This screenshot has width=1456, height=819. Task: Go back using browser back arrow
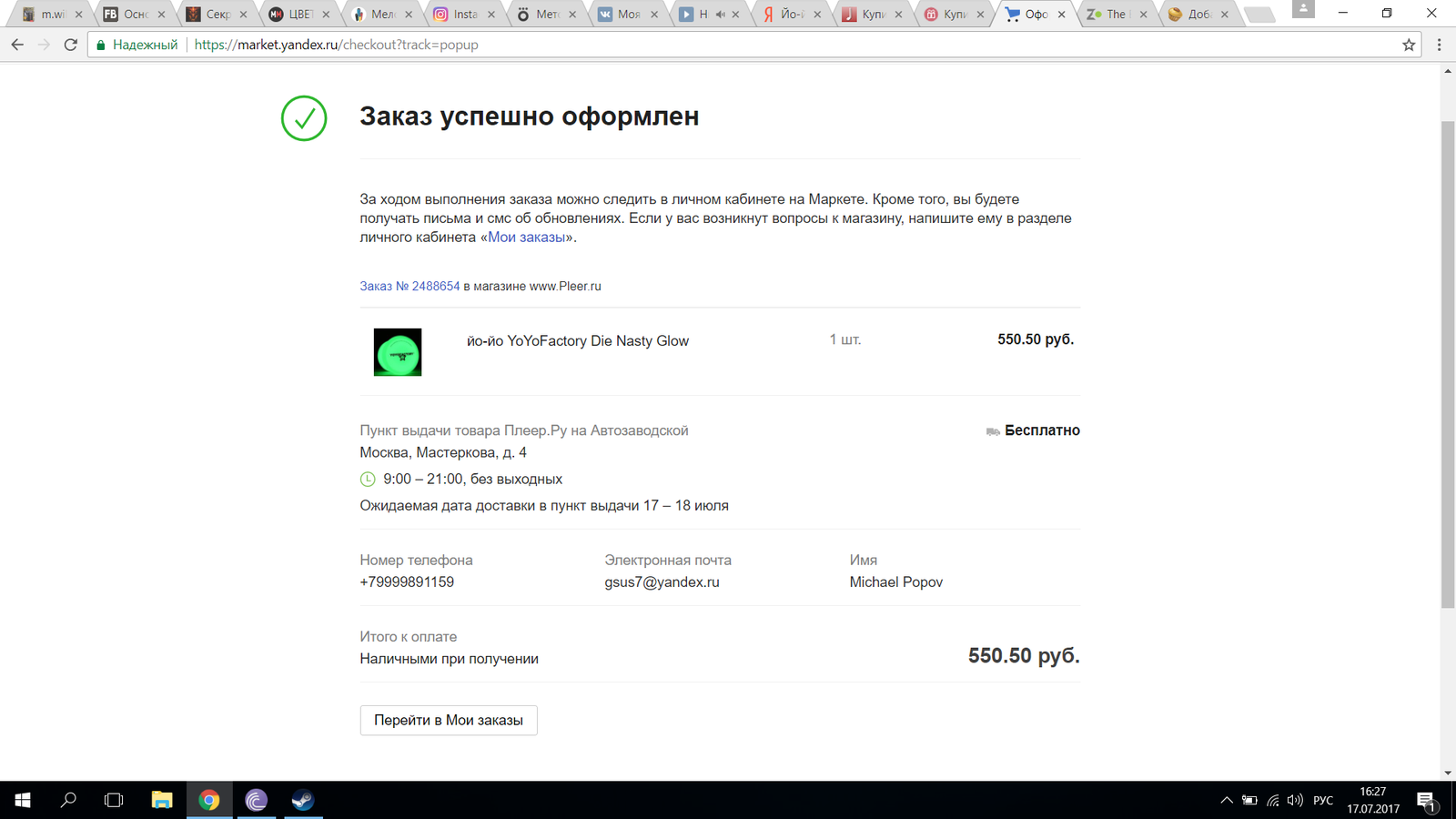[x=17, y=45]
